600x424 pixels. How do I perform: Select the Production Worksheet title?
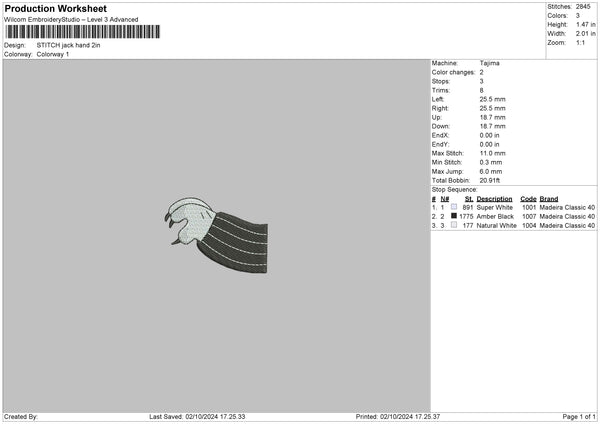55,8
